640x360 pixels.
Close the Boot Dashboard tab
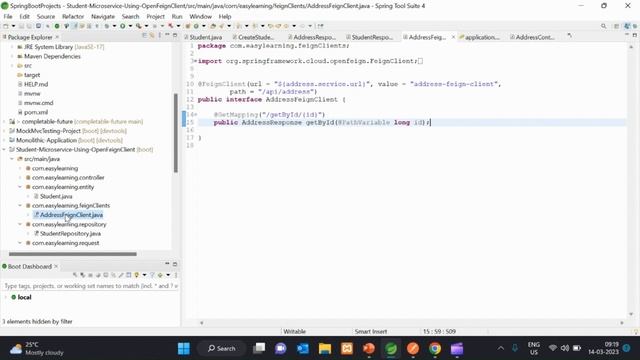56,266
